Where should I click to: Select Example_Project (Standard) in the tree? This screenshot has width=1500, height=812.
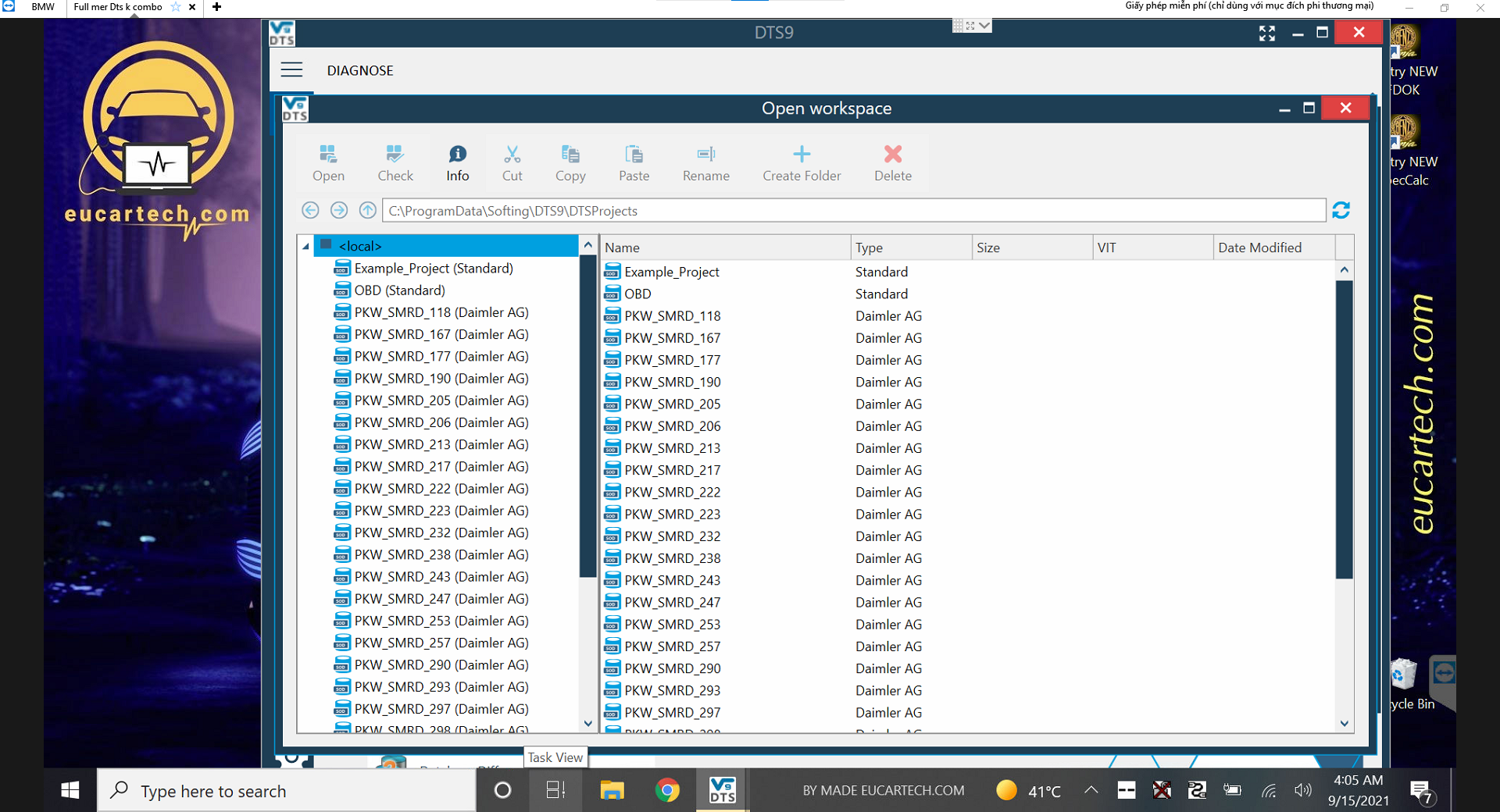coord(434,268)
